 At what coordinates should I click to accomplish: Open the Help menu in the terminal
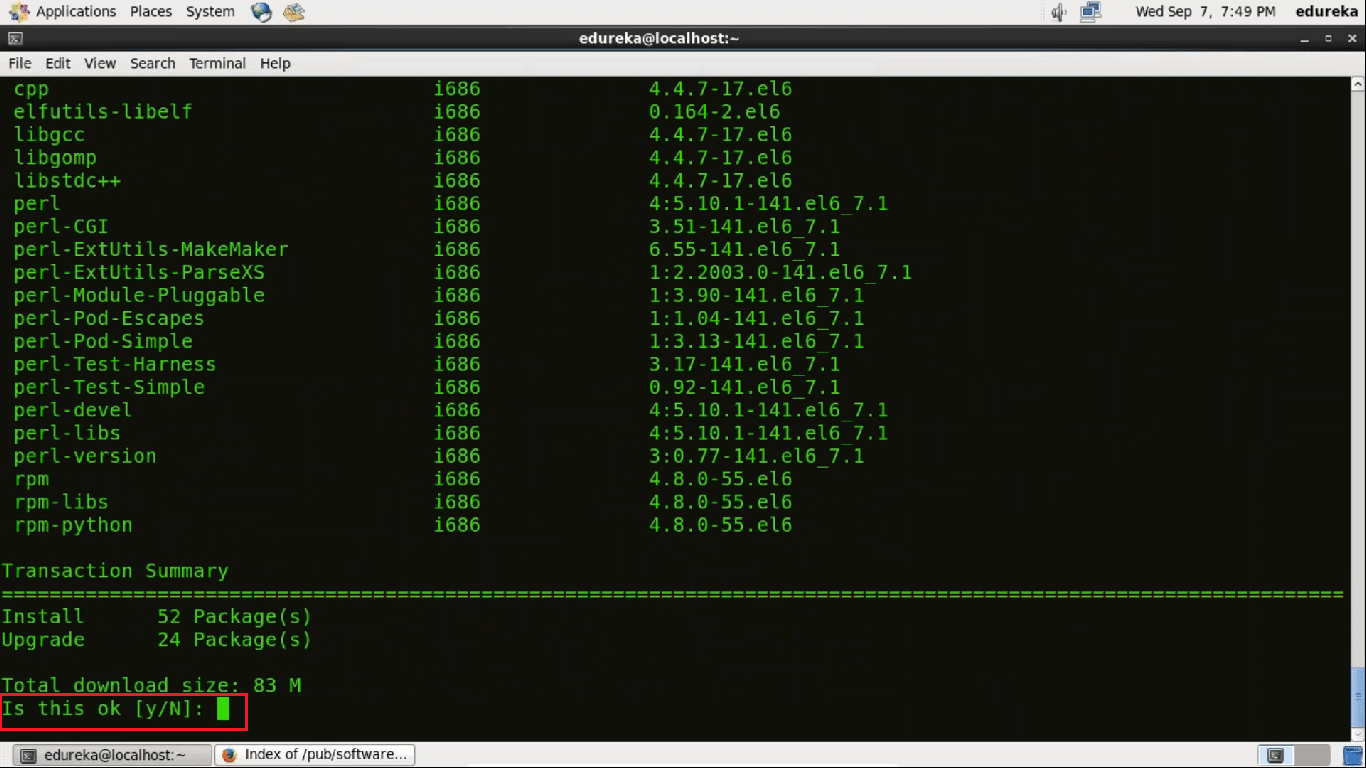(x=275, y=63)
